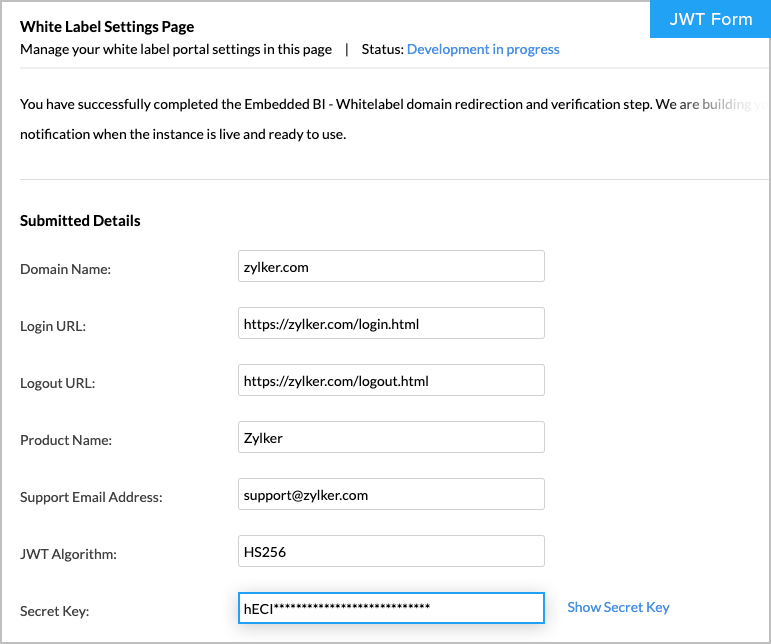Select the Status label text
The width and height of the screenshot is (771, 644).
(383, 49)
